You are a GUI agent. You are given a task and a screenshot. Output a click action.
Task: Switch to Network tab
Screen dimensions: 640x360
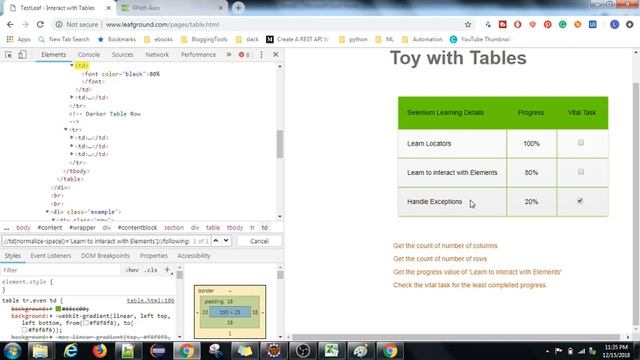157,54
